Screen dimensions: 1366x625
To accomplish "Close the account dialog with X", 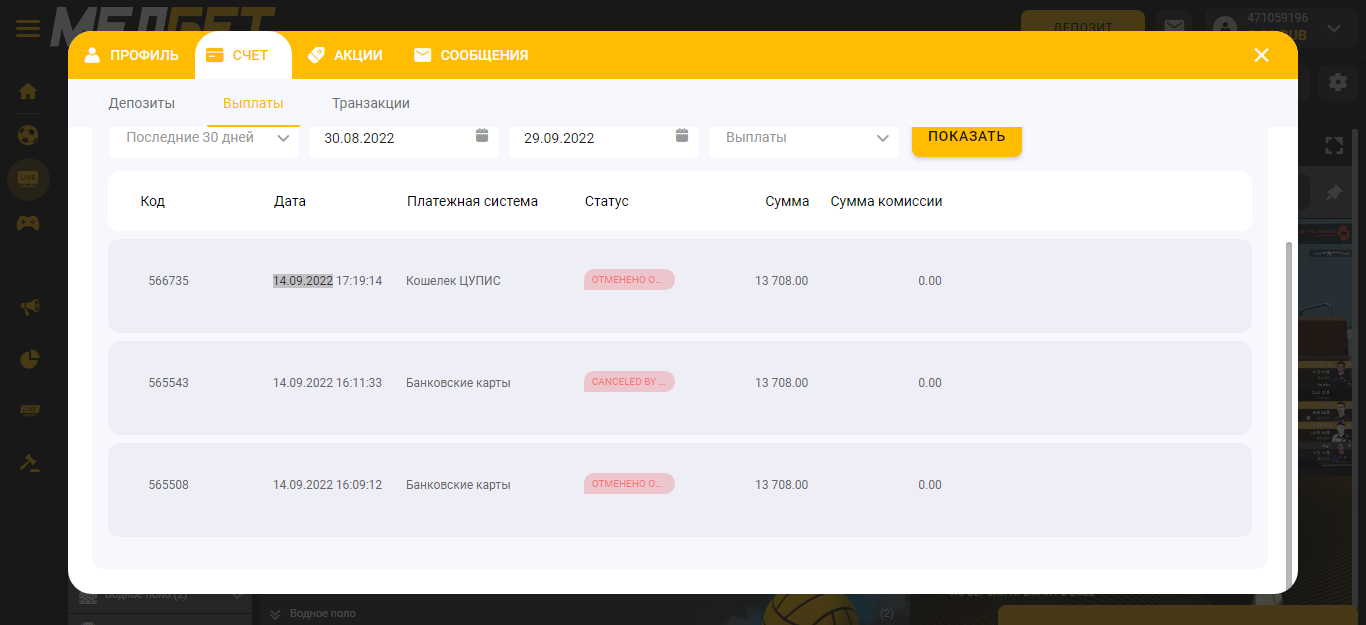I will [1261, 55].
